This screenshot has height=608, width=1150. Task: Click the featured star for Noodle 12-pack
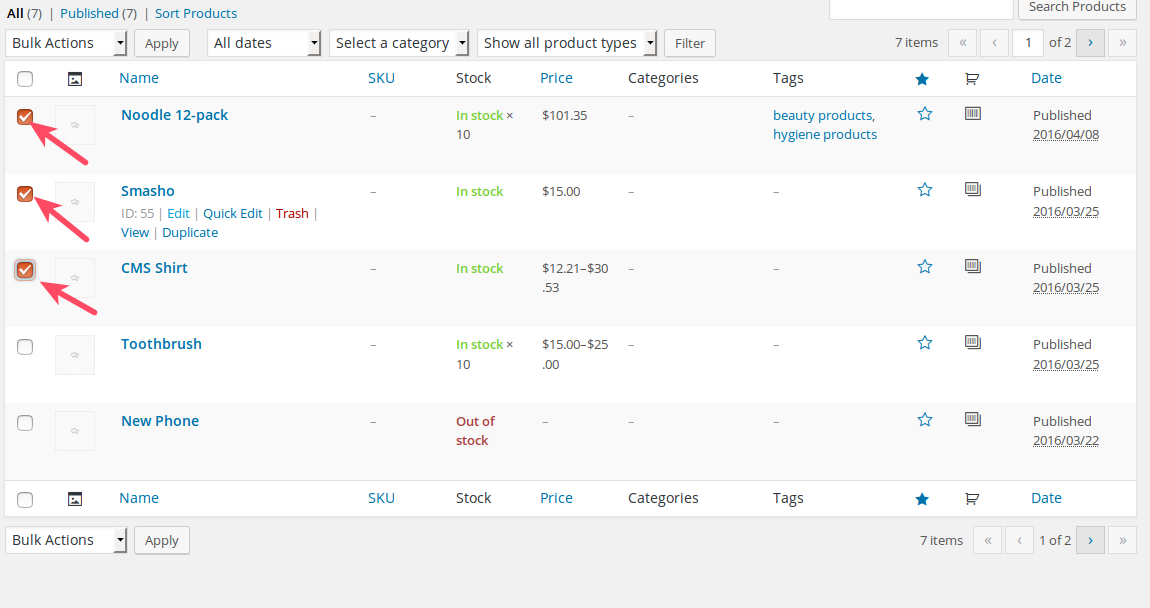pyautogui.click(x=925, y=114)
